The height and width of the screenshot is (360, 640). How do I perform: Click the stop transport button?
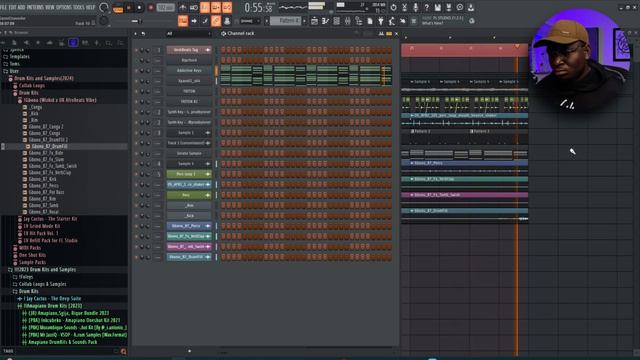point(139,7)
